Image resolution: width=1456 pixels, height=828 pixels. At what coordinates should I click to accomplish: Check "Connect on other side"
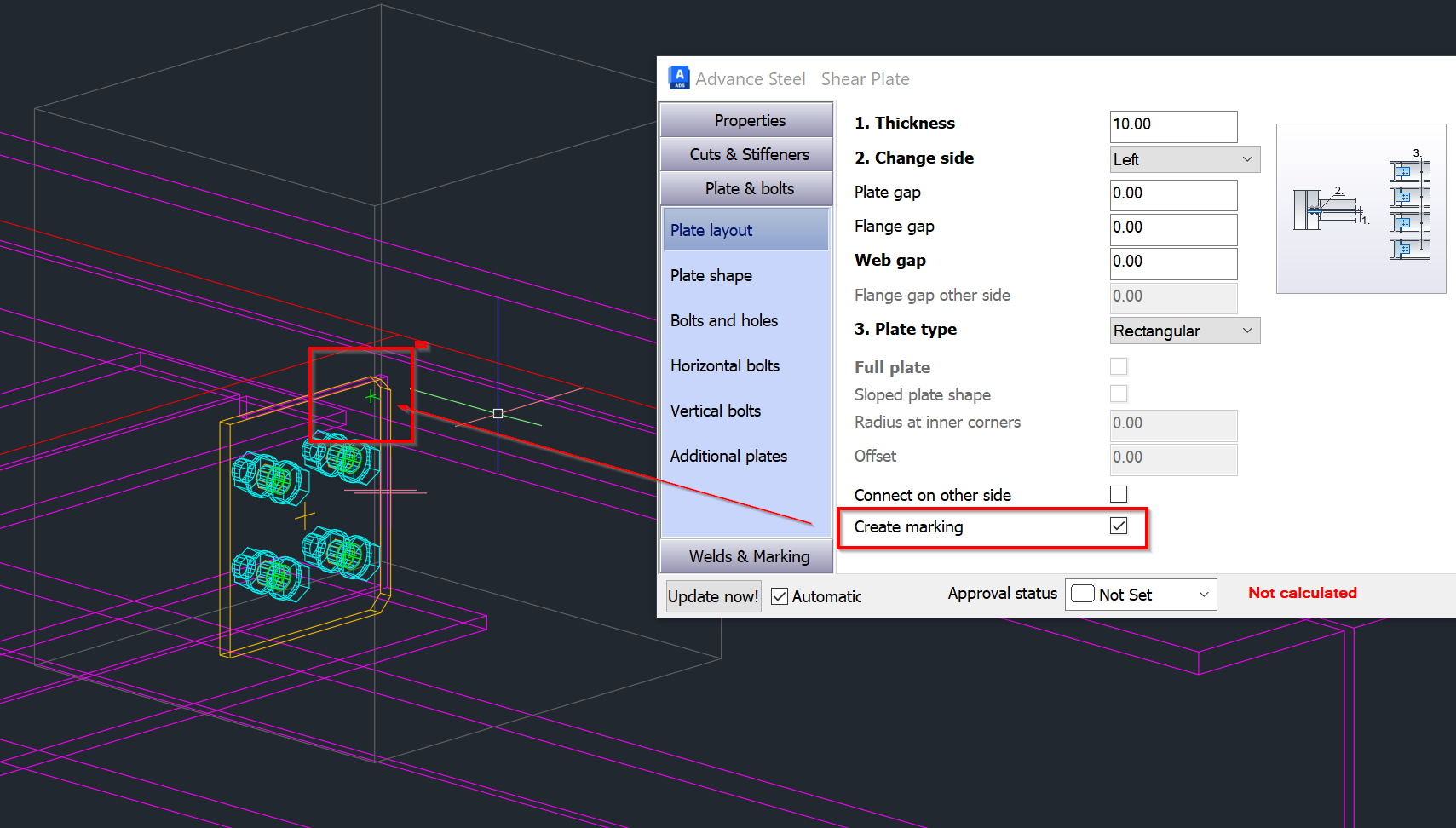click(x=1118, y=493)
